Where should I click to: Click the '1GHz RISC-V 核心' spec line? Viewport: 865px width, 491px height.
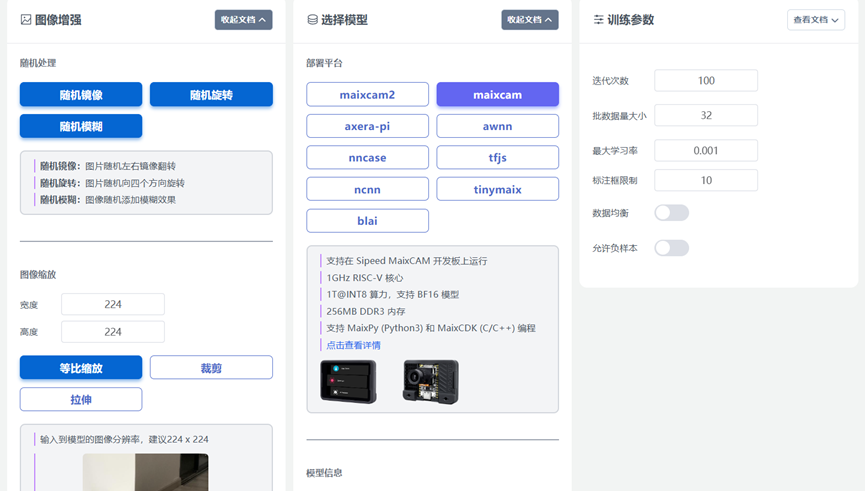[x=365, y=277]
